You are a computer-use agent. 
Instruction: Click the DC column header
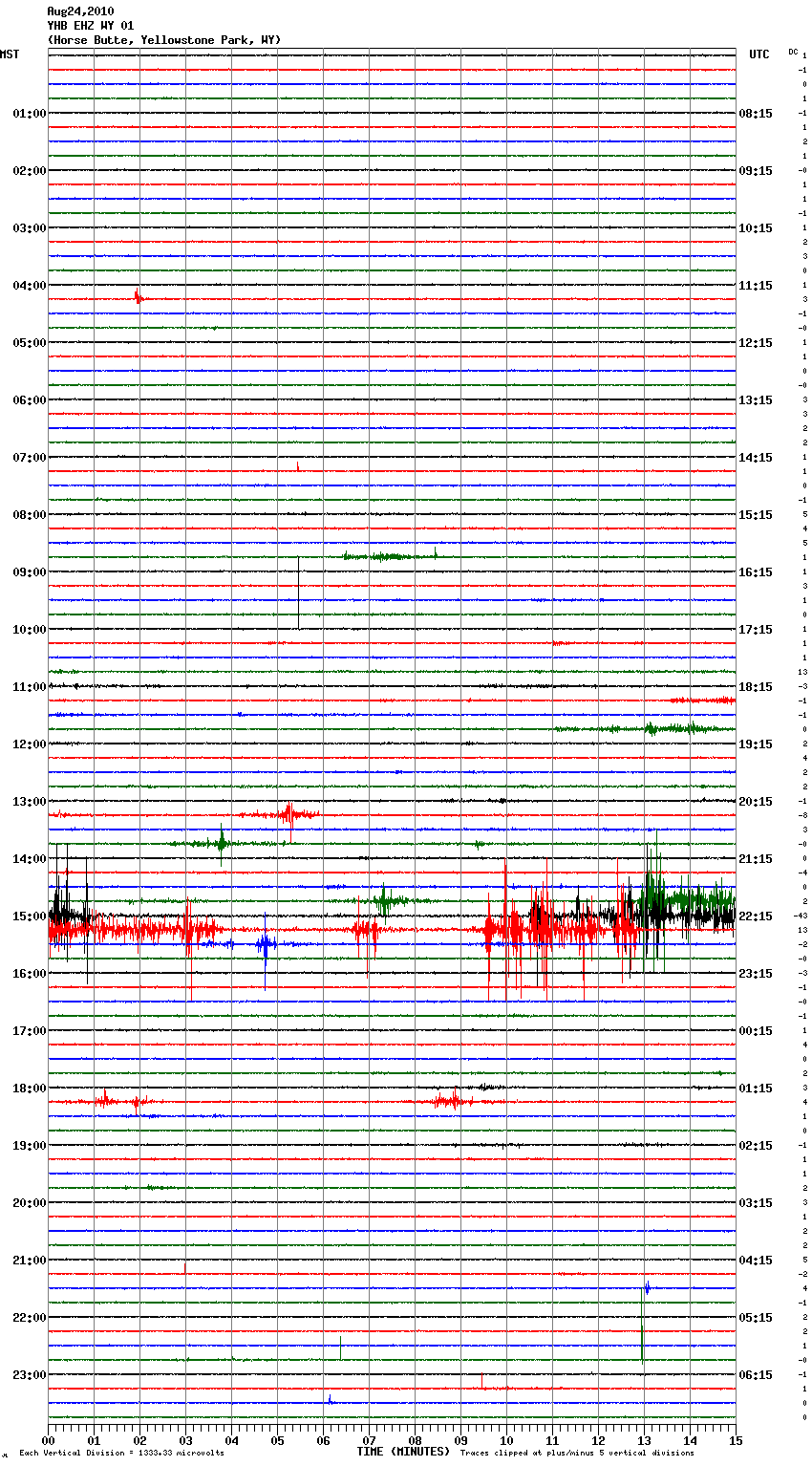[793, 52]
